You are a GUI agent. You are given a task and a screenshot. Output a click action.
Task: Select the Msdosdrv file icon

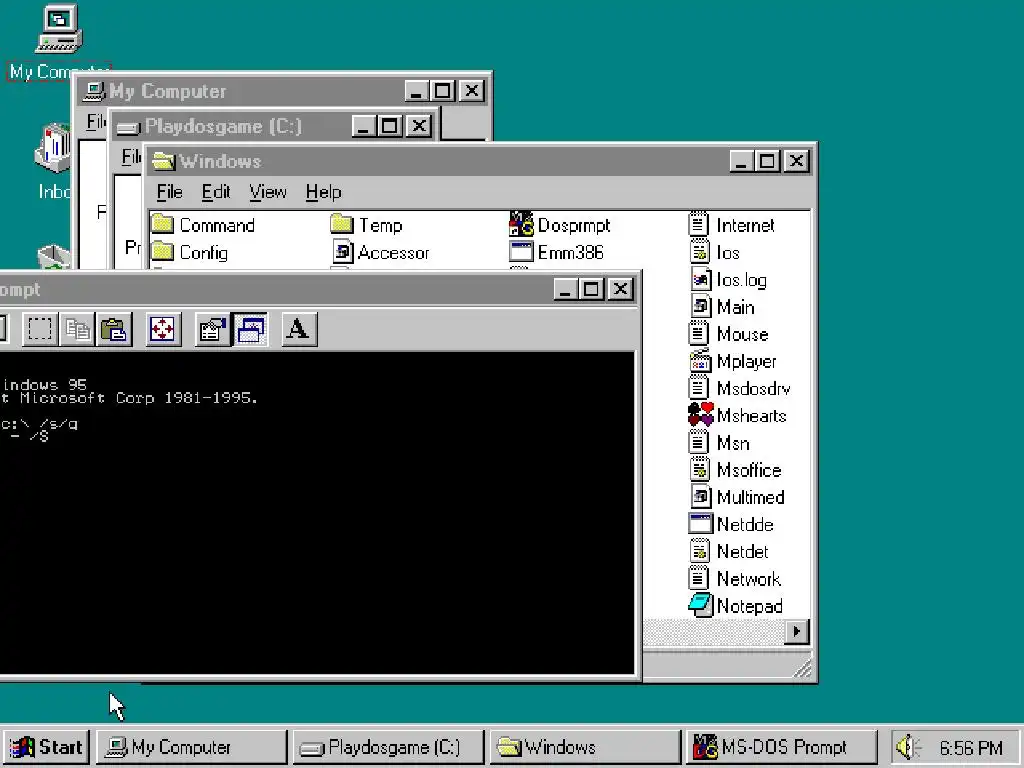pyautogui.click(x=699, y=388)
